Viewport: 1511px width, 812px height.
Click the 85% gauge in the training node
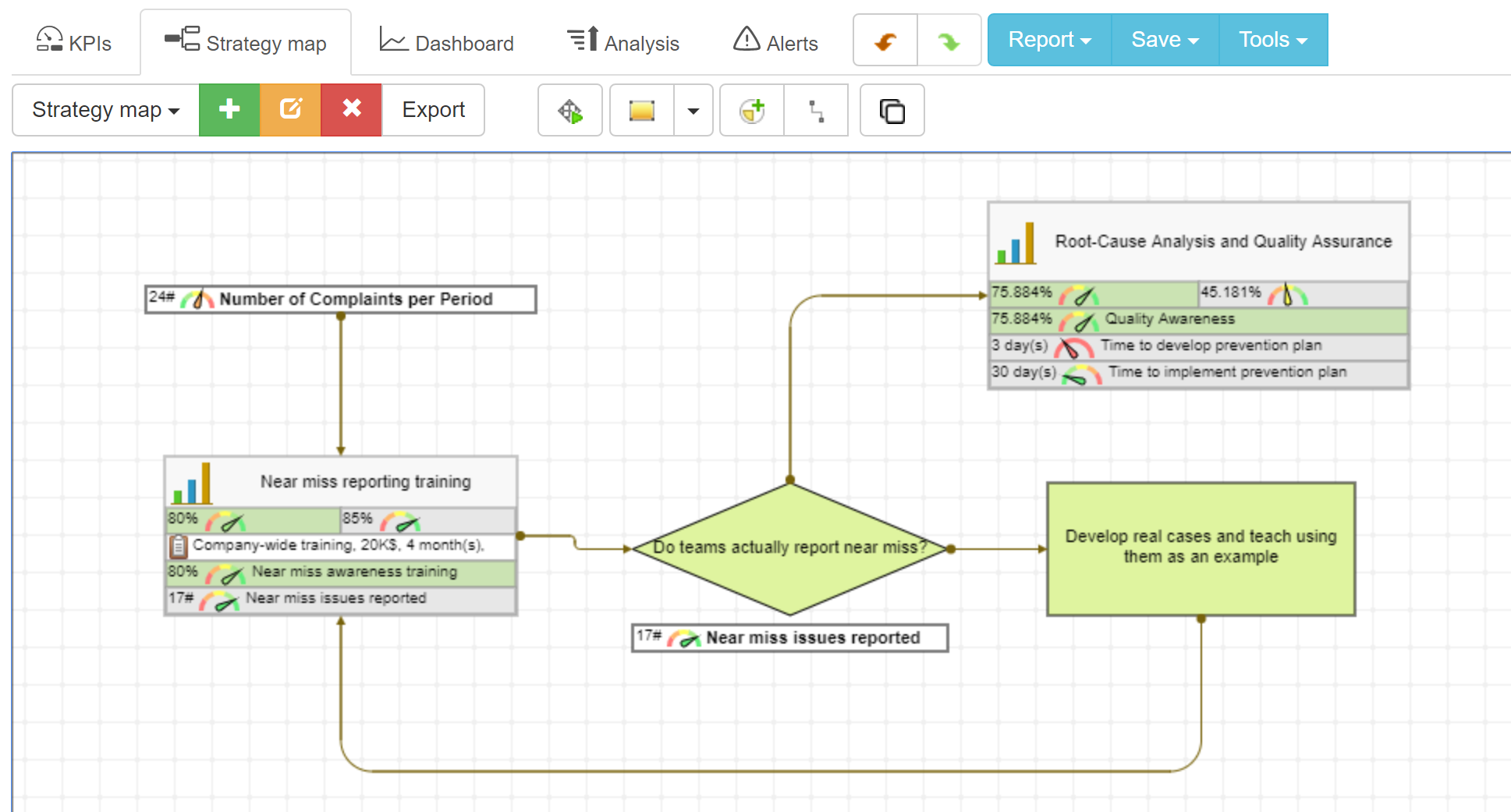point(400,520)
